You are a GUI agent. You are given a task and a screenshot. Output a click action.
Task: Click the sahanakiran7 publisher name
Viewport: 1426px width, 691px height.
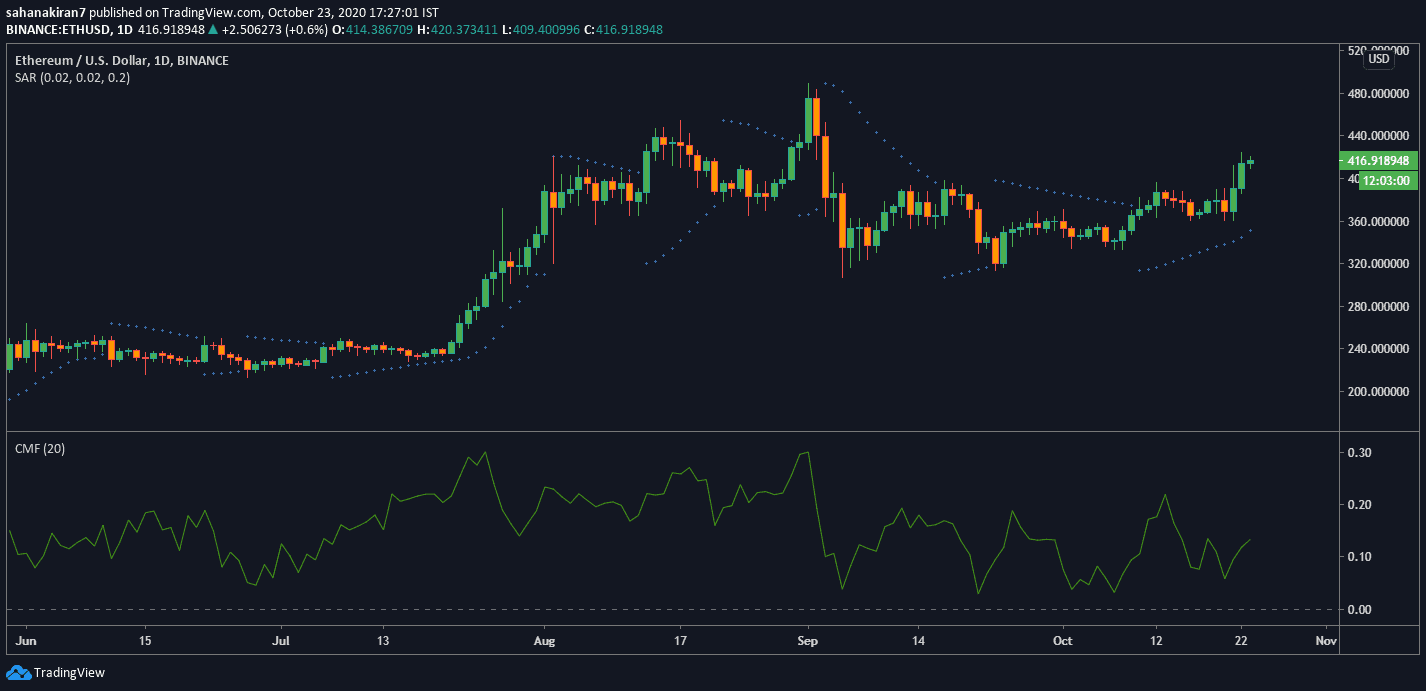point(47,12)
